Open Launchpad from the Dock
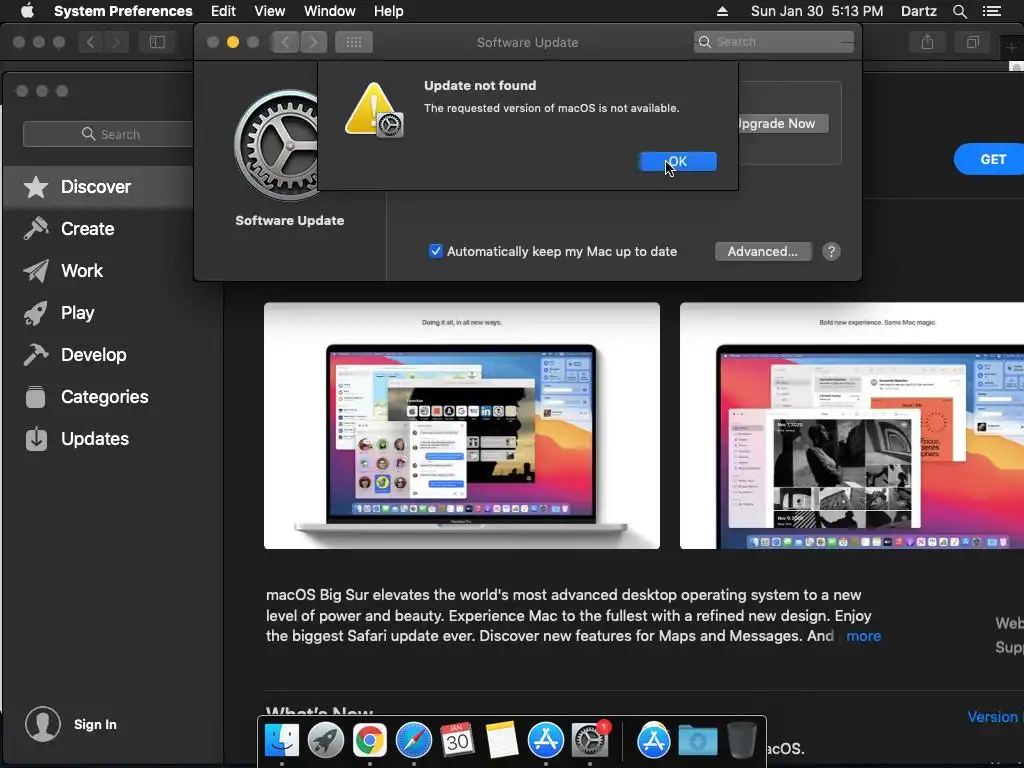The height and width of the screenshot is (768, 1024). pyautogui.click(x=326, y=740)
